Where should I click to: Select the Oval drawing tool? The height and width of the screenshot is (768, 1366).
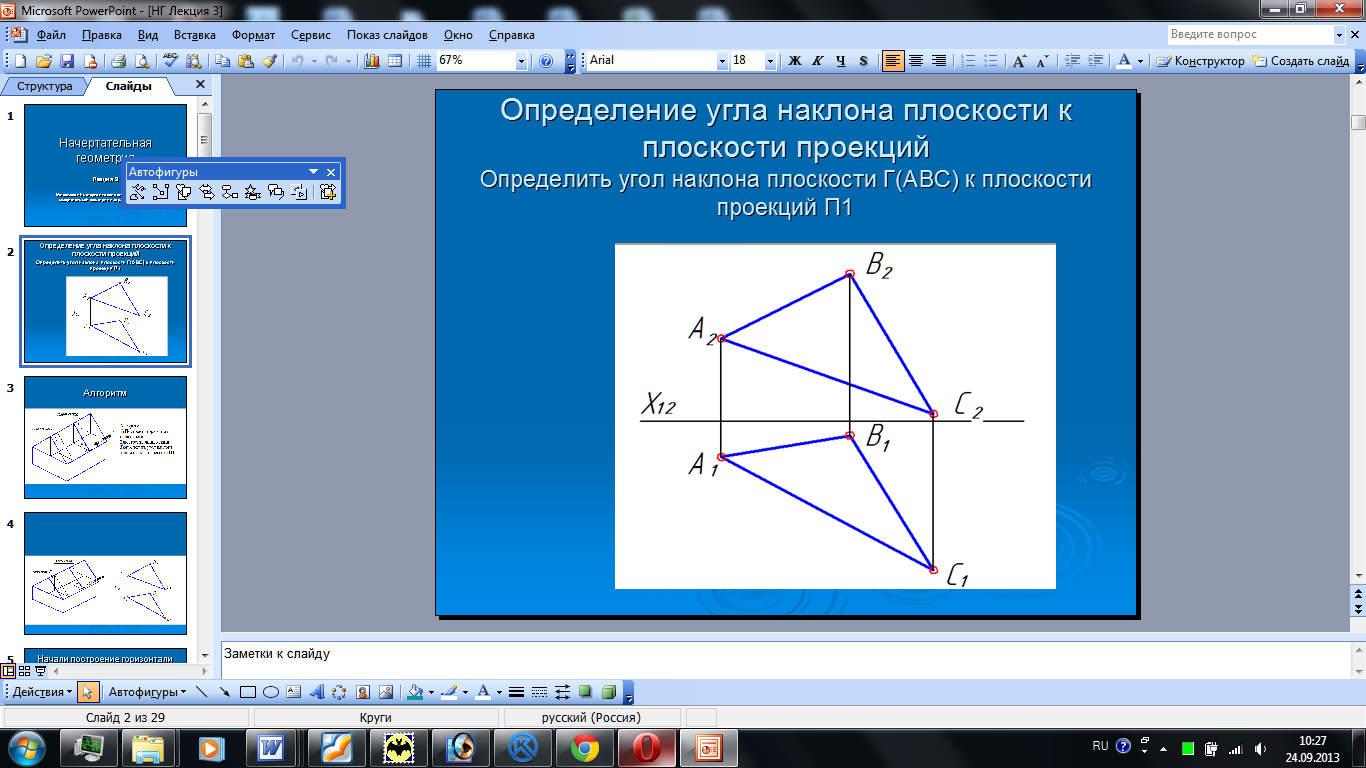click(270, 692)
